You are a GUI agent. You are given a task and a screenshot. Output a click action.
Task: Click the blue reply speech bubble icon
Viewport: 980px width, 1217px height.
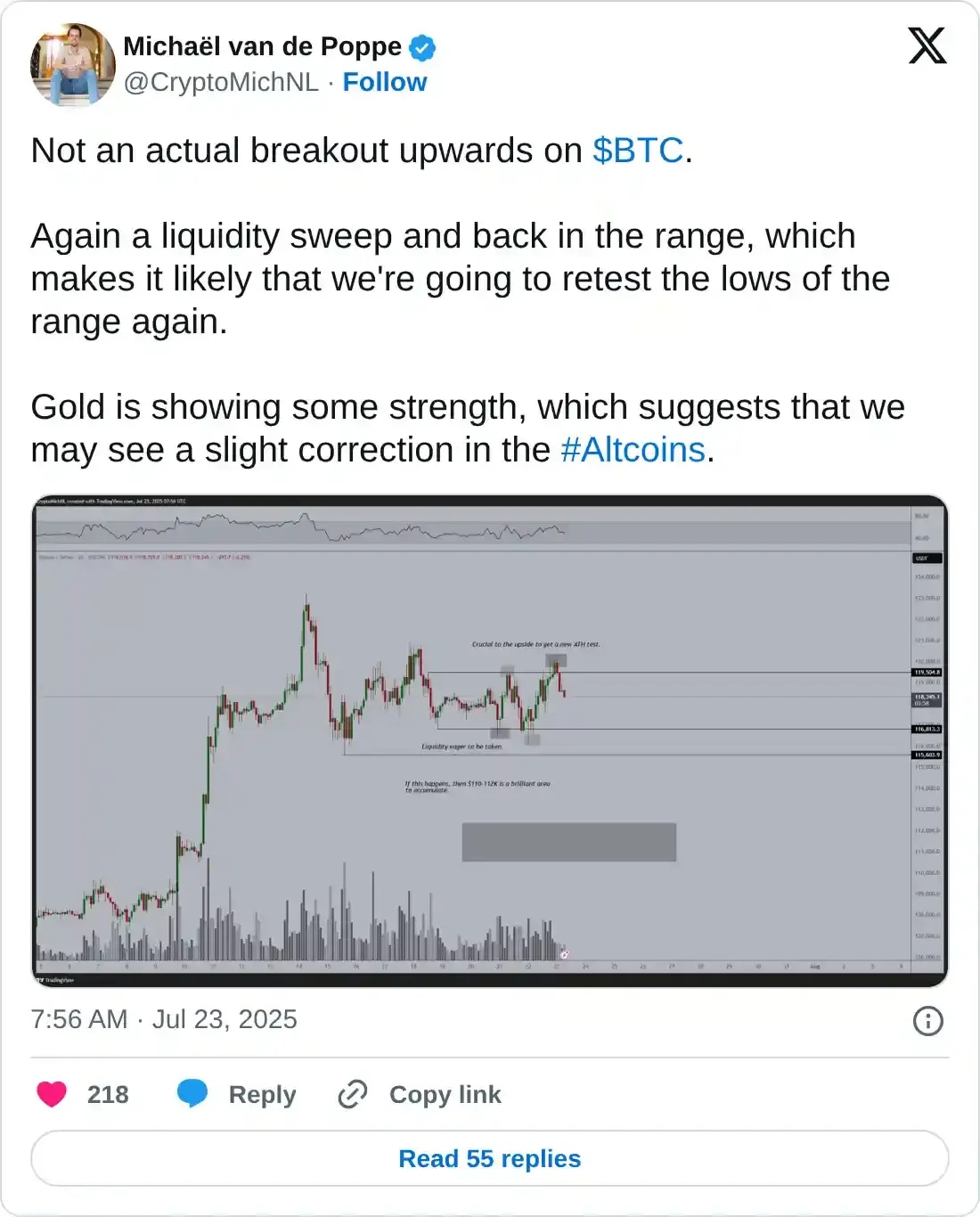192,1093
